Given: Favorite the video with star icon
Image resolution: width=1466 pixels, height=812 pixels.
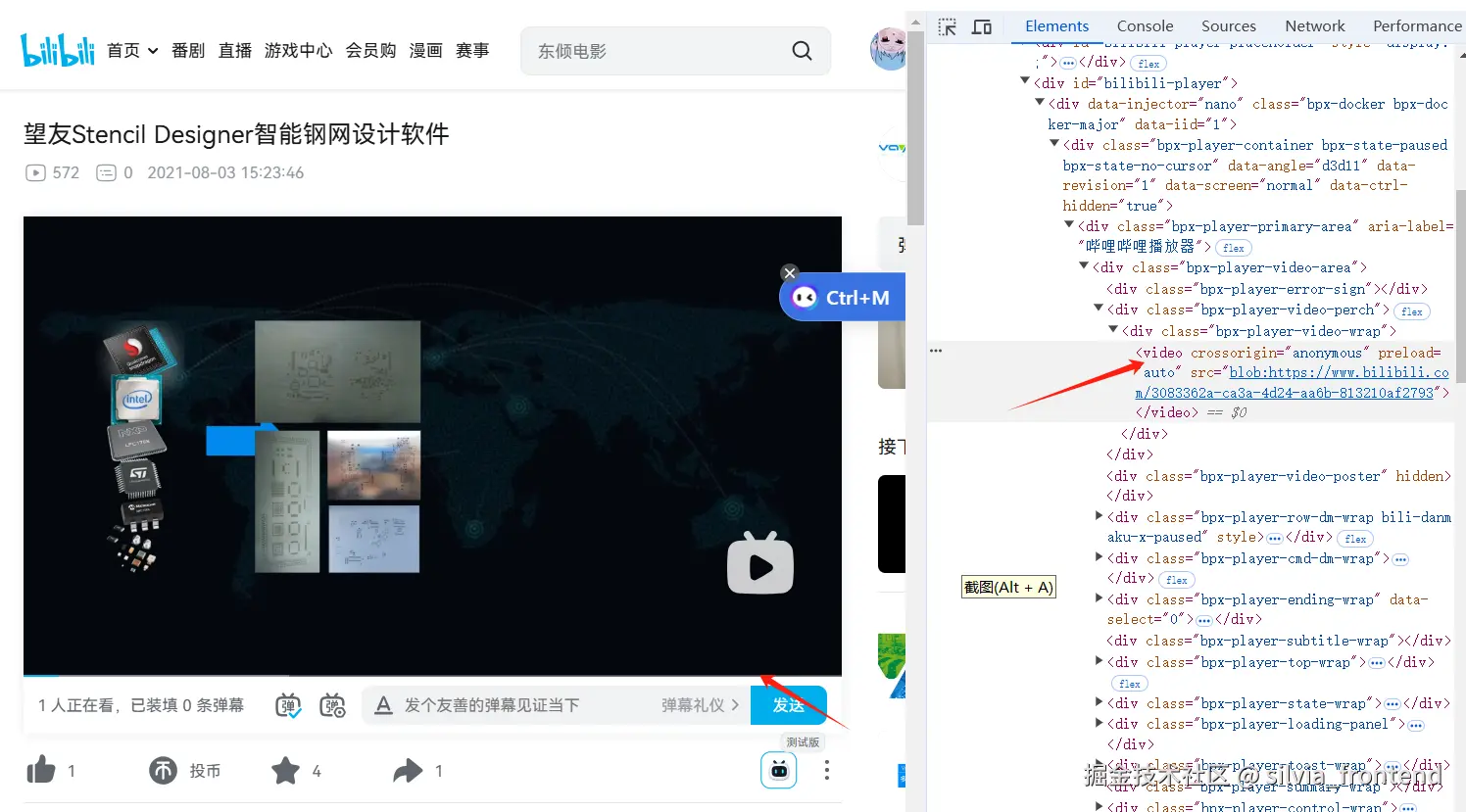Looking at the screenshot, I should point(285,771).
